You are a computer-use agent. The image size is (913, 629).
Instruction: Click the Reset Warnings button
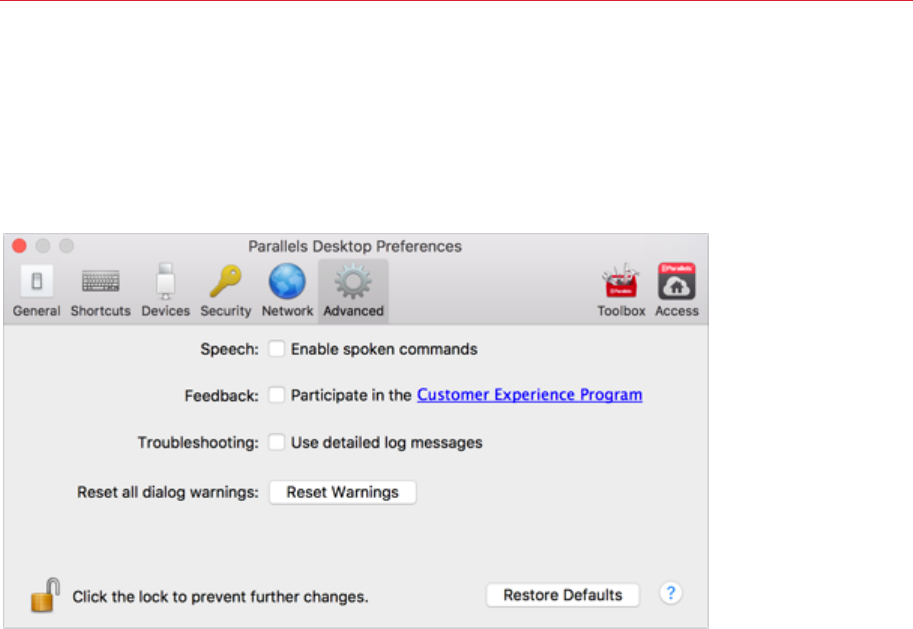click(x=342, y=492)
